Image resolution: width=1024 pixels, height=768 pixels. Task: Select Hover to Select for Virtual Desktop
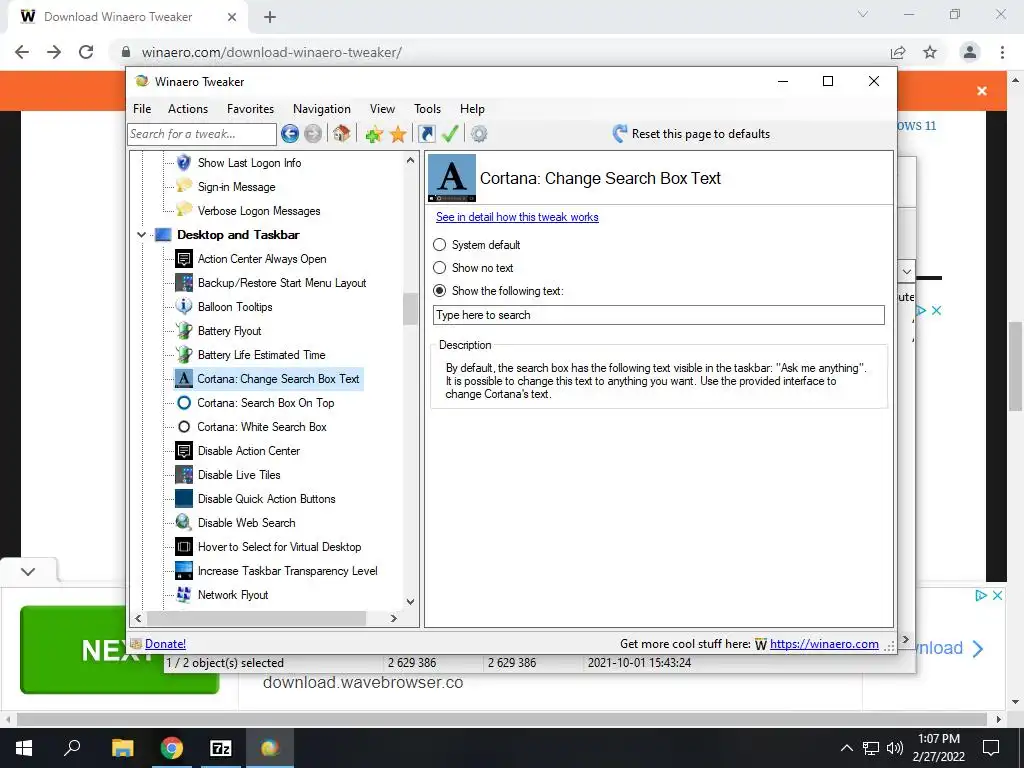(x=279, y=547)
